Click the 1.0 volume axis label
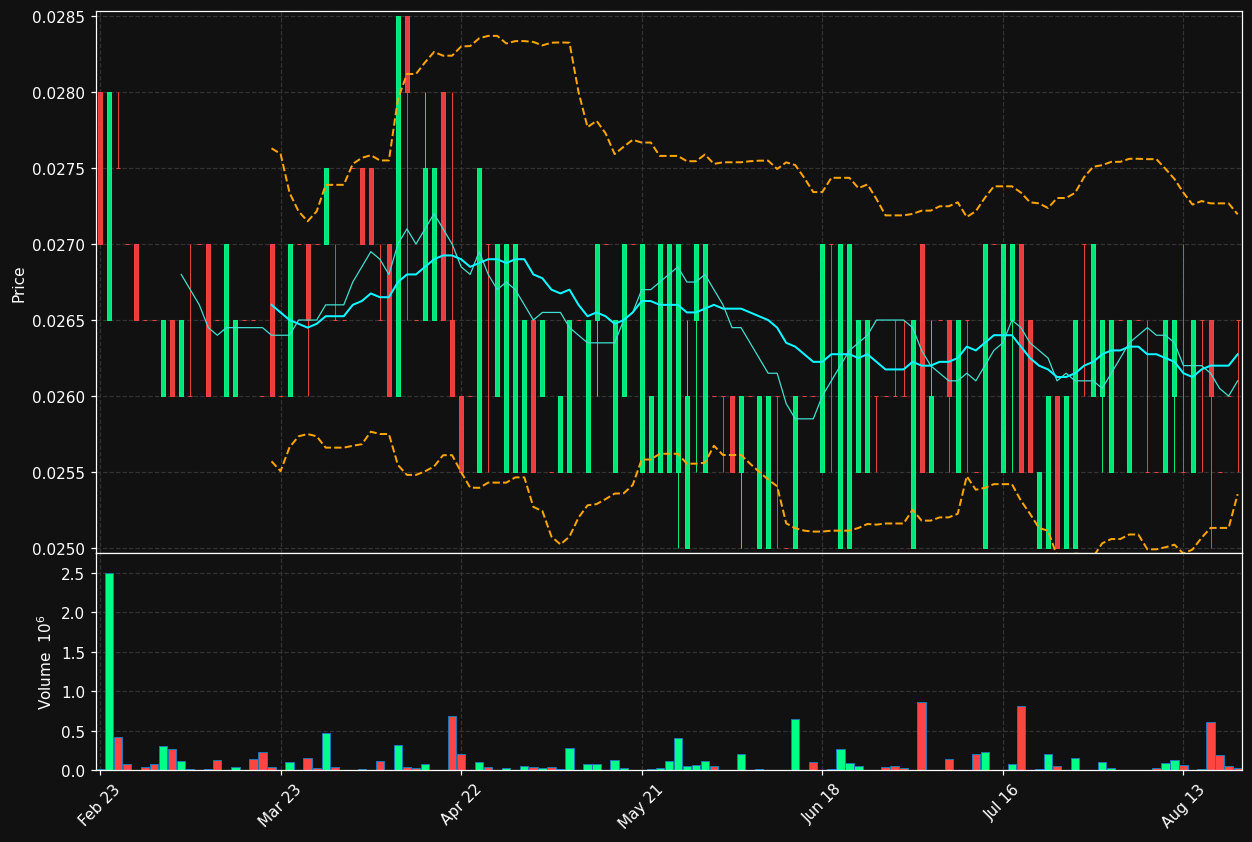Image resolution: width=1252 pixels, height=842 pixels. [75, 692]
